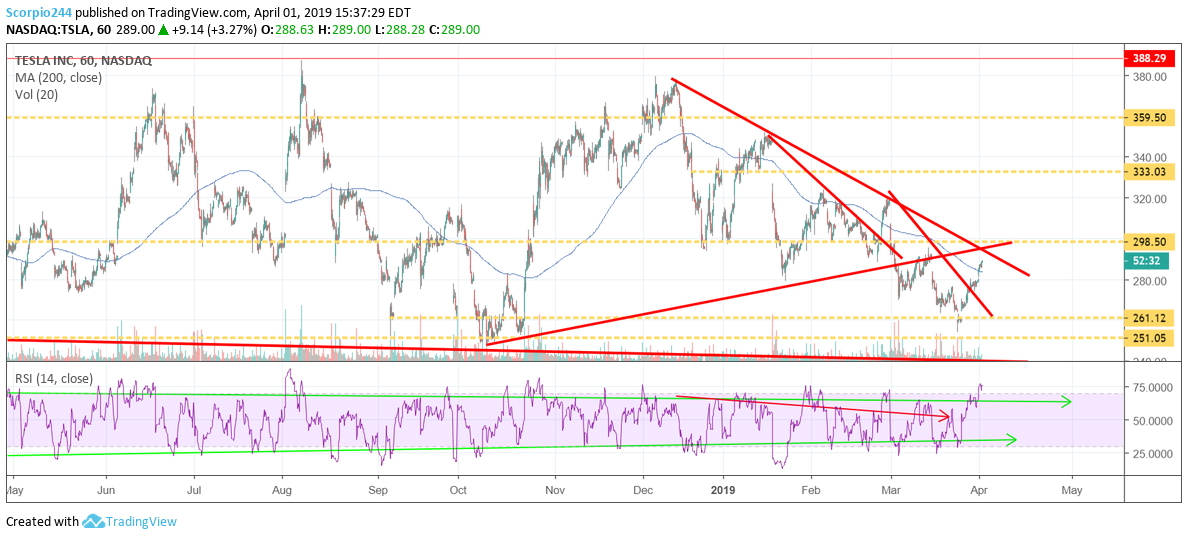Click the 25.0000 RSI axis value
Image resolution: width=1188 pixels, height=539 pixels.
tap(1152, 453)
